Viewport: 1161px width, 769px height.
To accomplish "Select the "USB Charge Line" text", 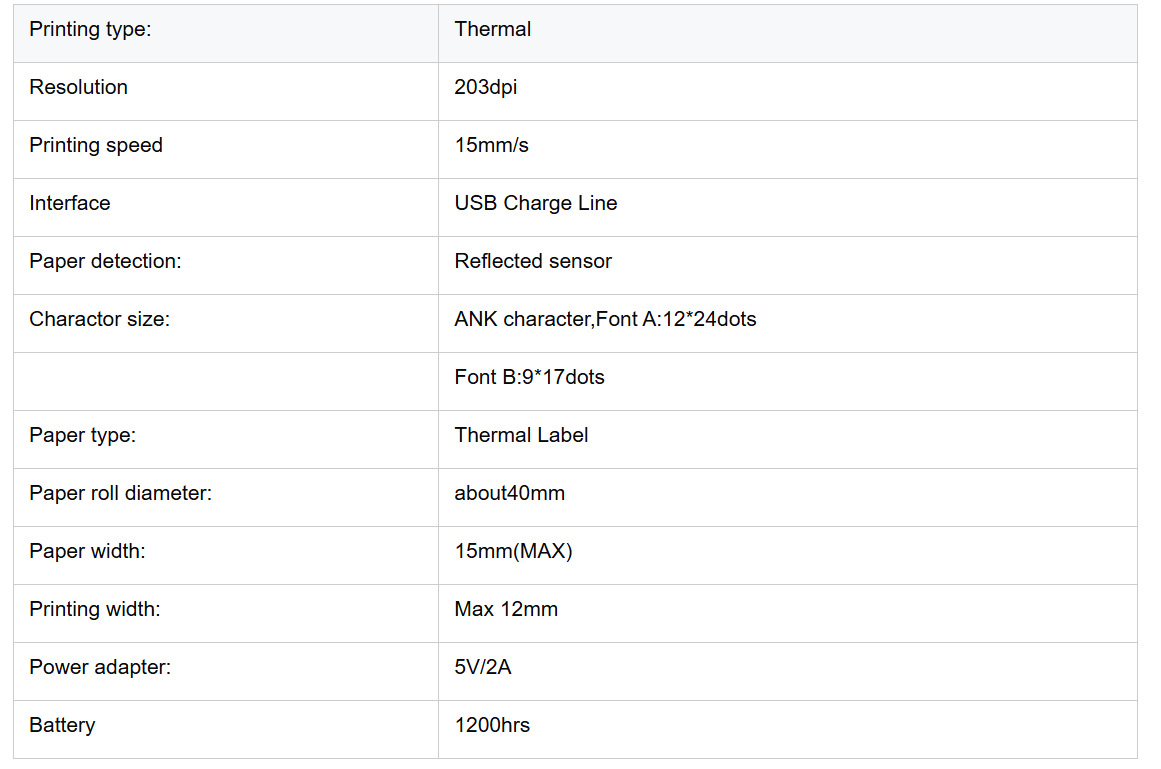I will point(536,203).
